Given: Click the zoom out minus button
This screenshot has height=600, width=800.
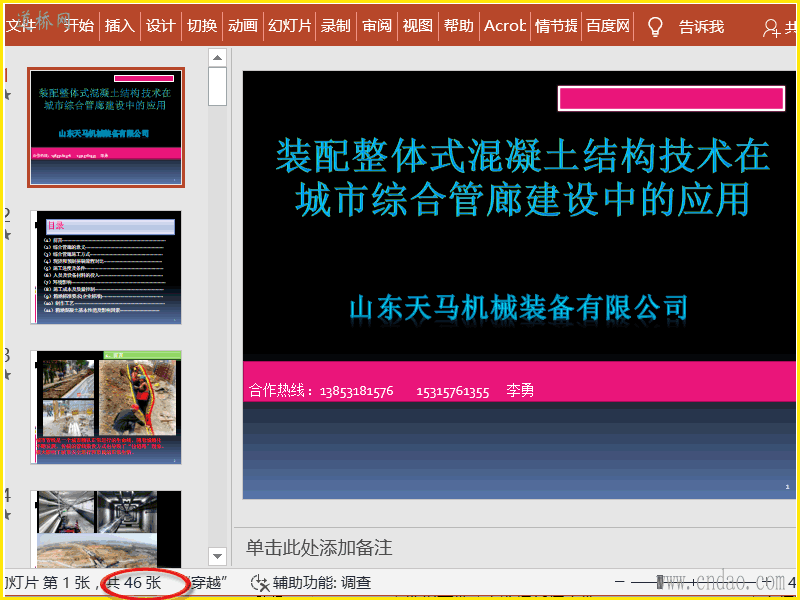Looking at the screenshot, I should pyautogui.click(x=619, y=582).
